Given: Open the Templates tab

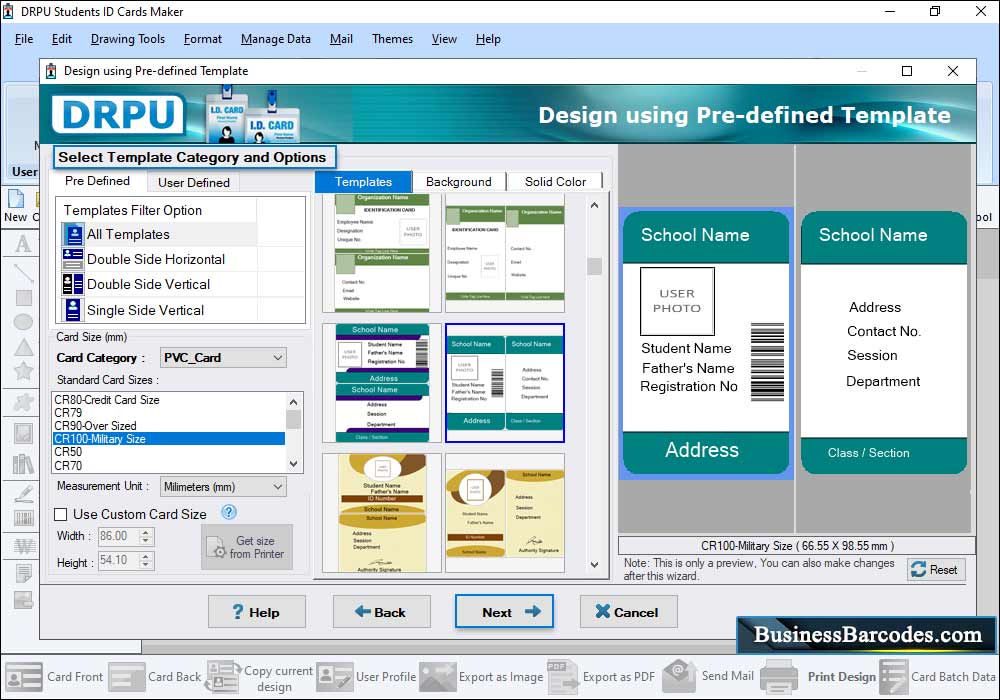Looking at the screenshot, I should pyautogui.click(x=364, y=182).
